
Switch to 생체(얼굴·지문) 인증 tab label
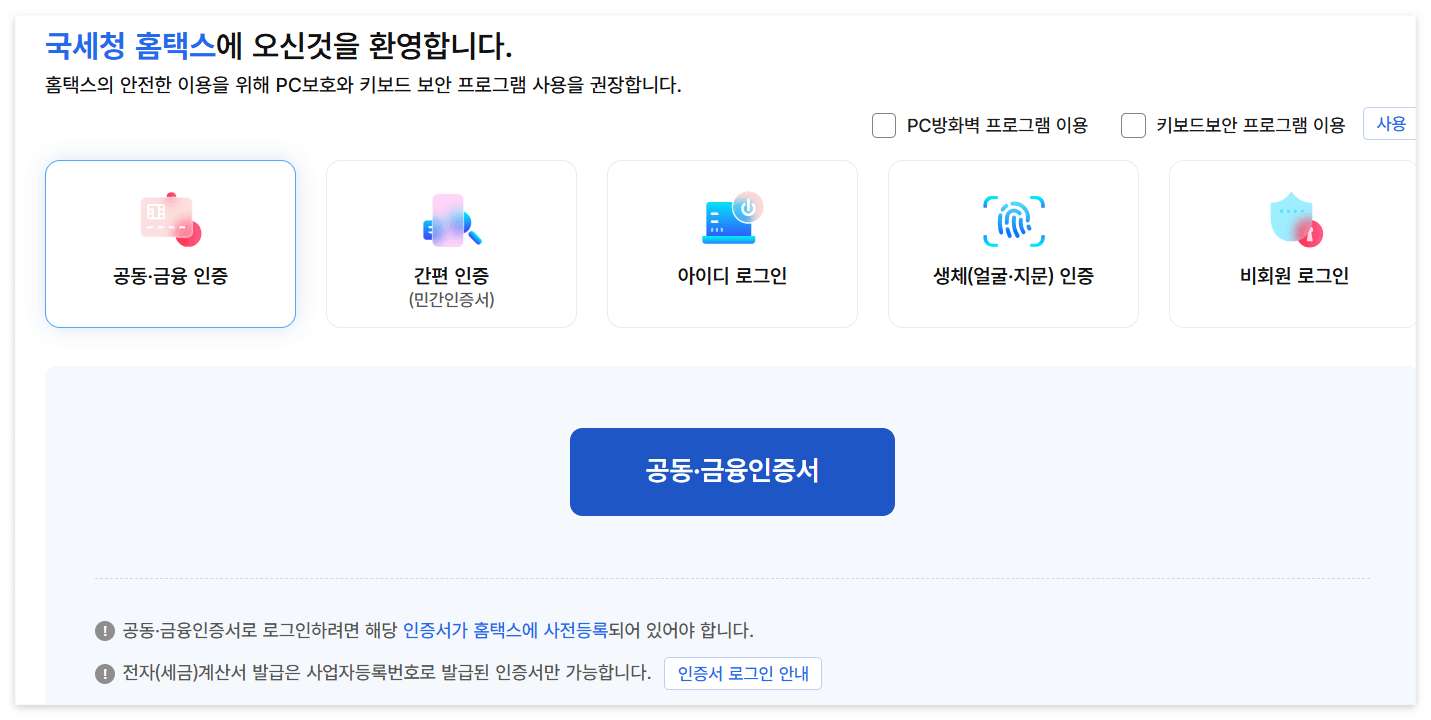tap(1014, 276)
